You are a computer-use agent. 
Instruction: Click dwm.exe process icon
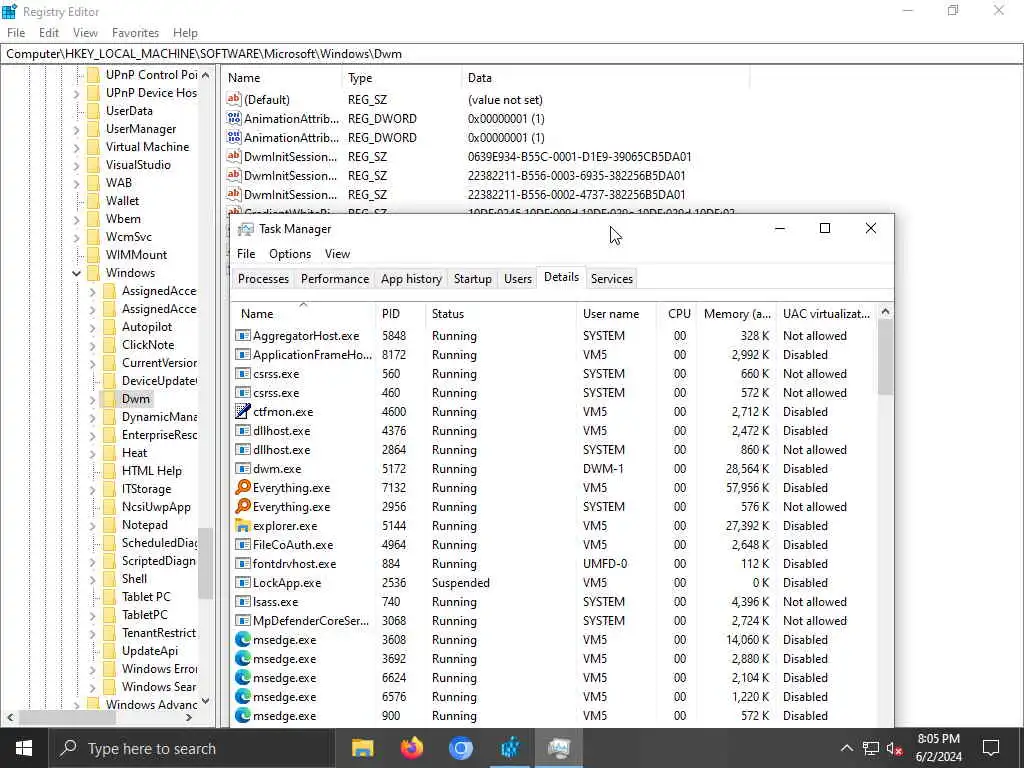(243, 469)
